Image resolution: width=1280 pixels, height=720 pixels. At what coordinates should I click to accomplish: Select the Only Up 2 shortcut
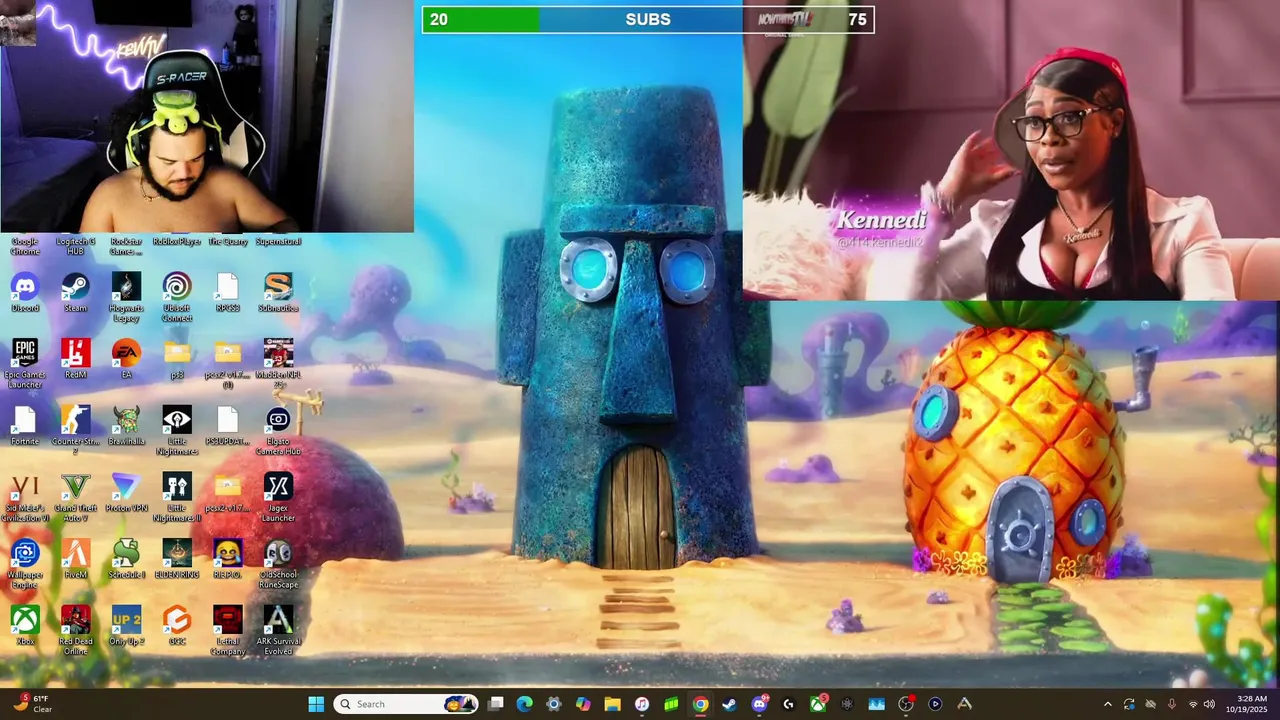click(x=126, y=626)
